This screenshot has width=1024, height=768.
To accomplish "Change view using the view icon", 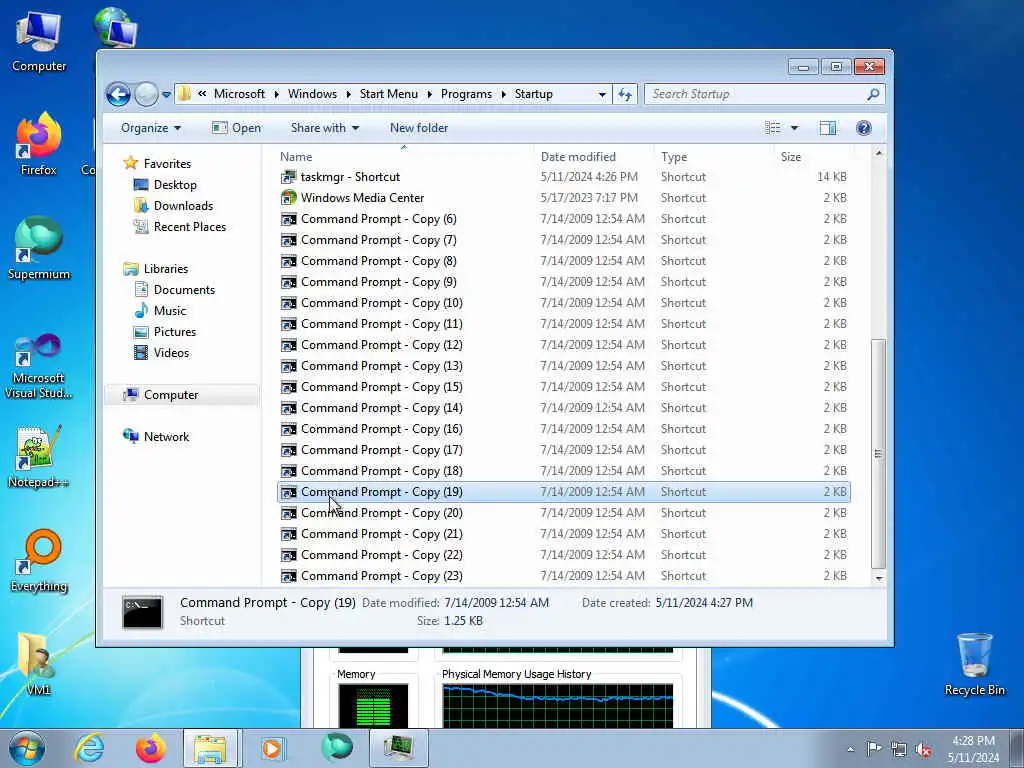I will 773,128.
